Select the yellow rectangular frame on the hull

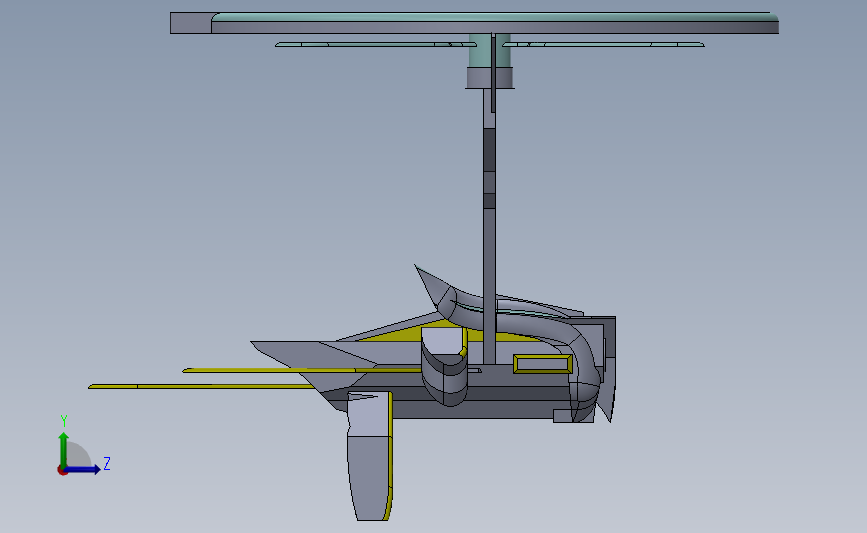tap(542, 364)
